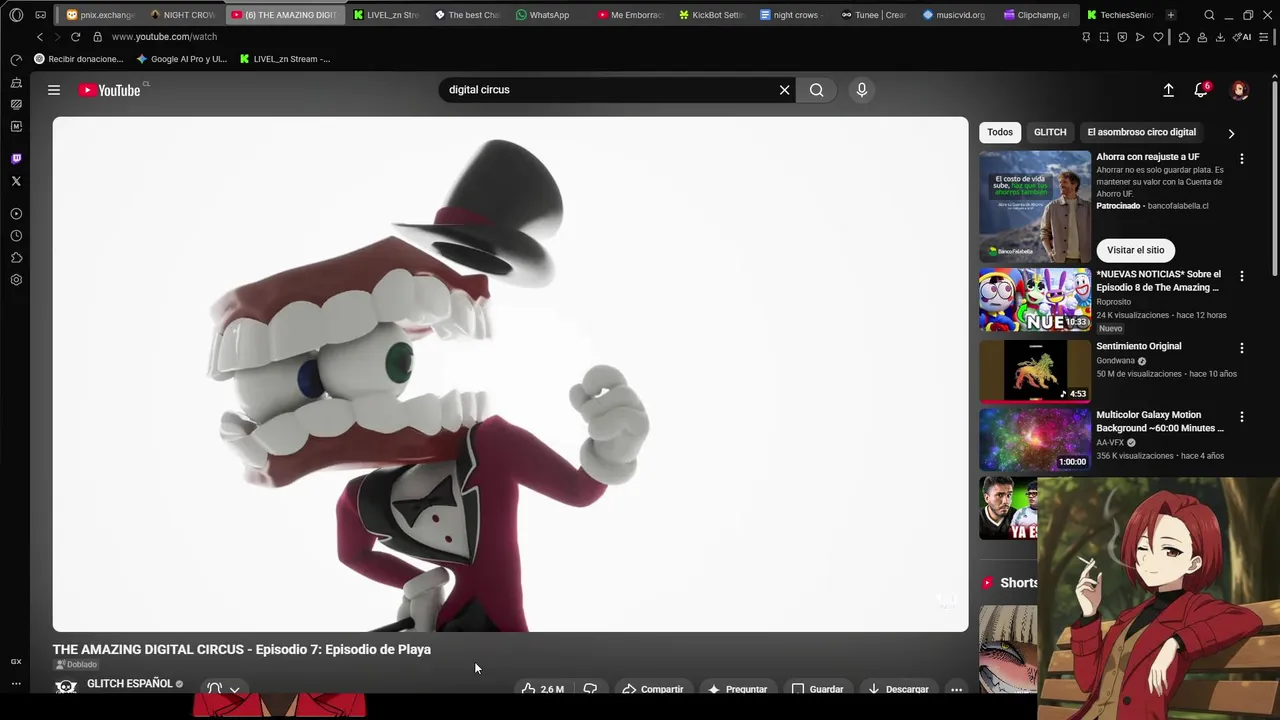Open the 'LIVEL_zn Stream' bookmark
The image size is (1280, 720).
pos(285,59)
